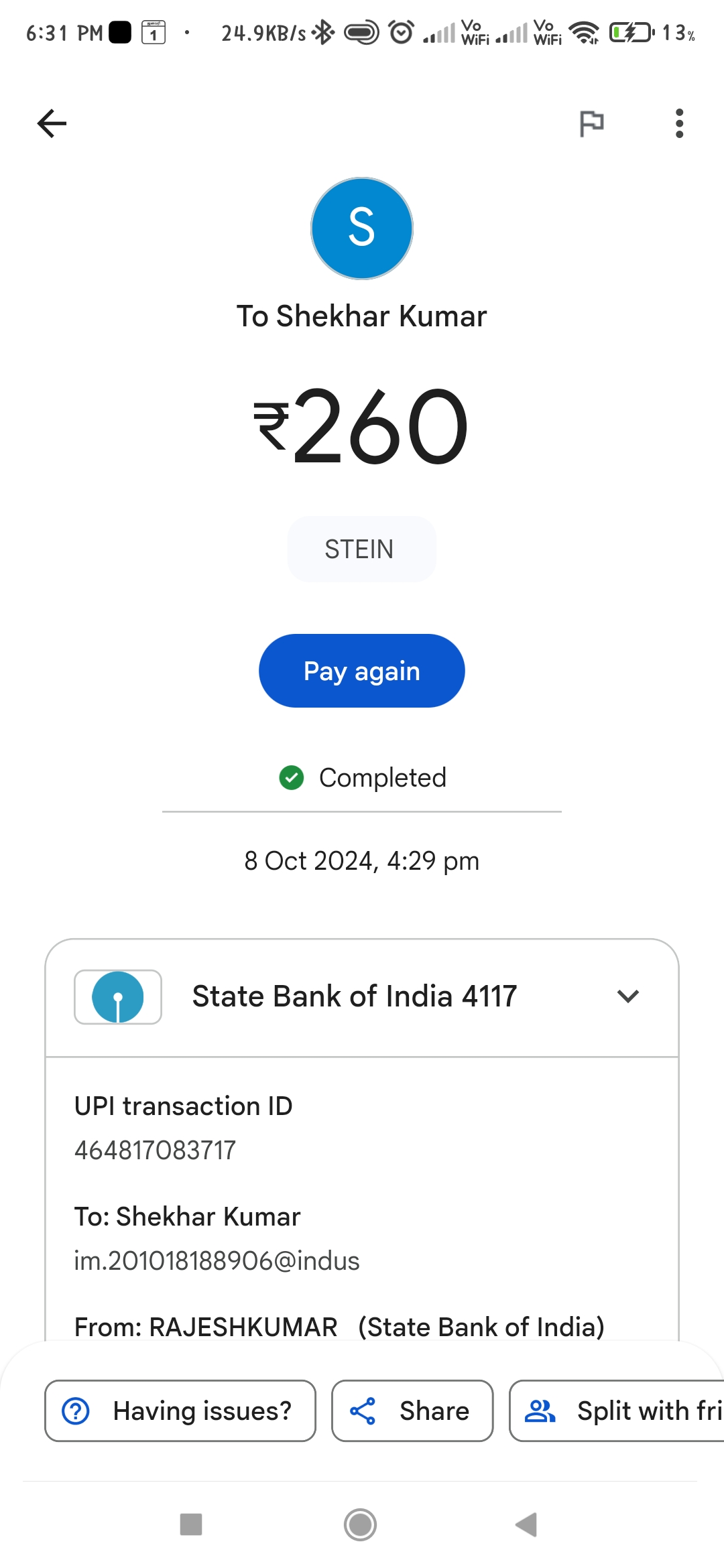Open Having issues? help button

pos(180,1411)
